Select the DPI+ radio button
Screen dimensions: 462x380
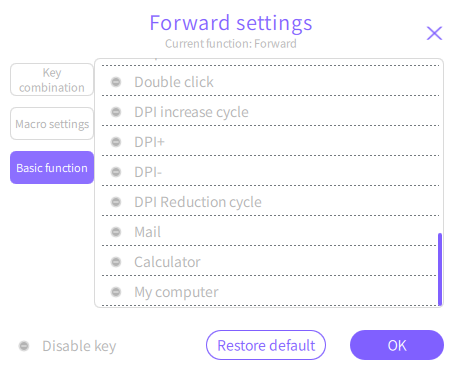pyautogui.click(x=116, y=142)
